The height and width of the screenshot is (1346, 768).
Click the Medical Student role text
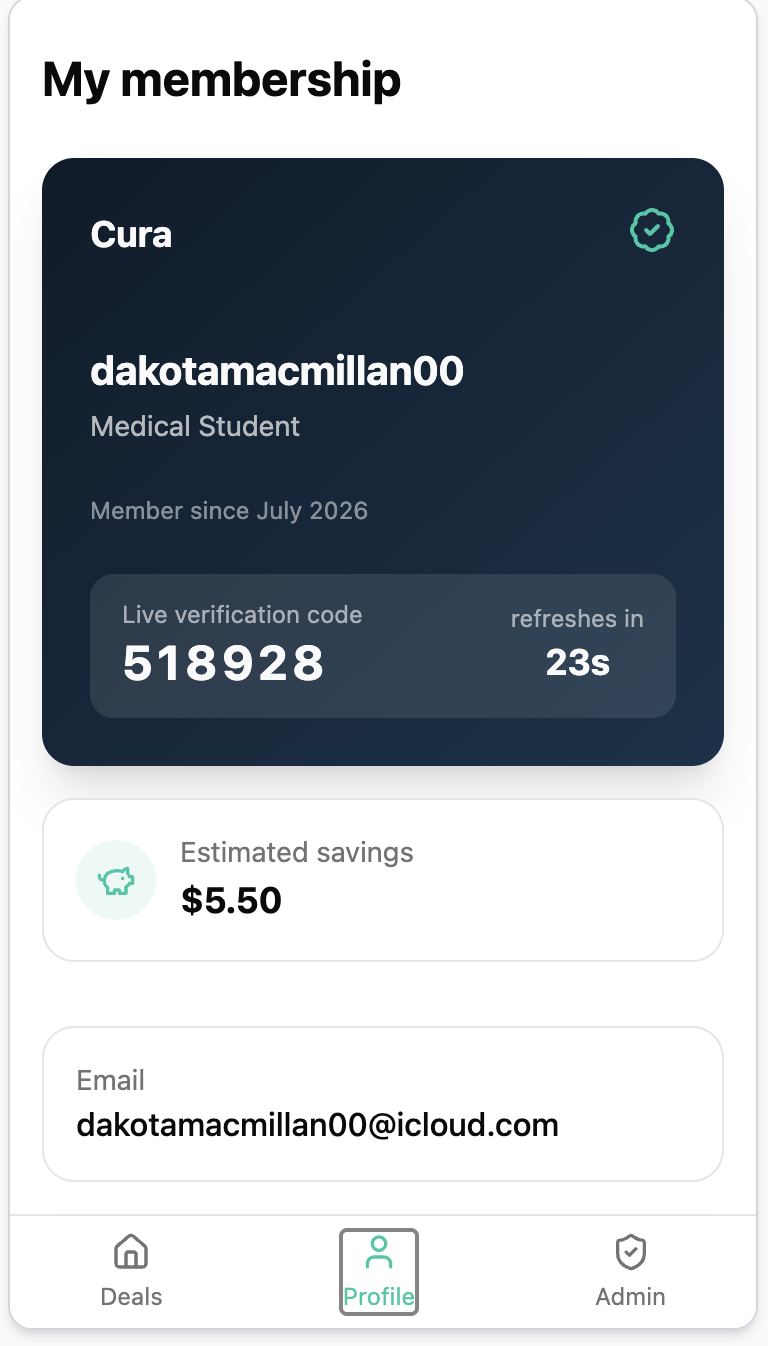195,427
